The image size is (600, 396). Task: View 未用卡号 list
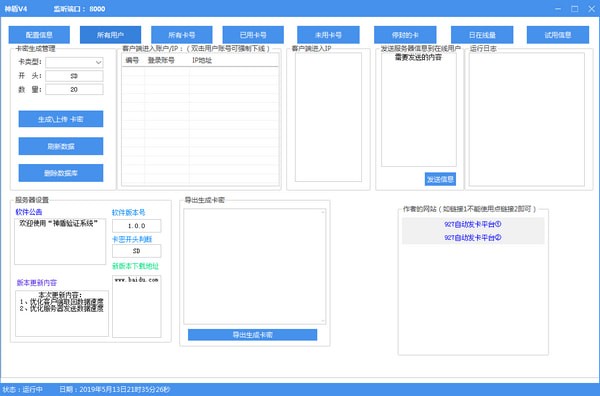click(x=328, y=35)
